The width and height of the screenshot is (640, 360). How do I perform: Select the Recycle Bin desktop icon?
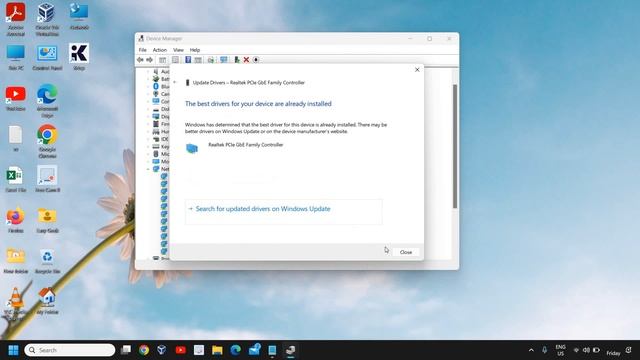47,261
